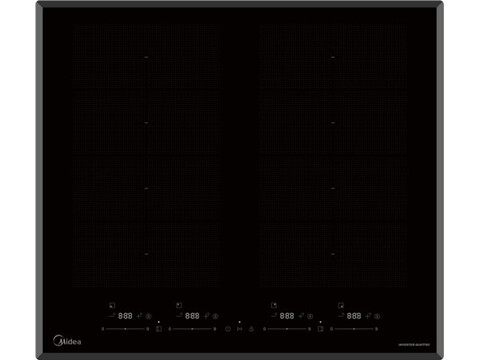The height and width of the screenshot is (360, 480).
Task: Tap the pause (stop-and-go) key
Action: coord(239,329)
